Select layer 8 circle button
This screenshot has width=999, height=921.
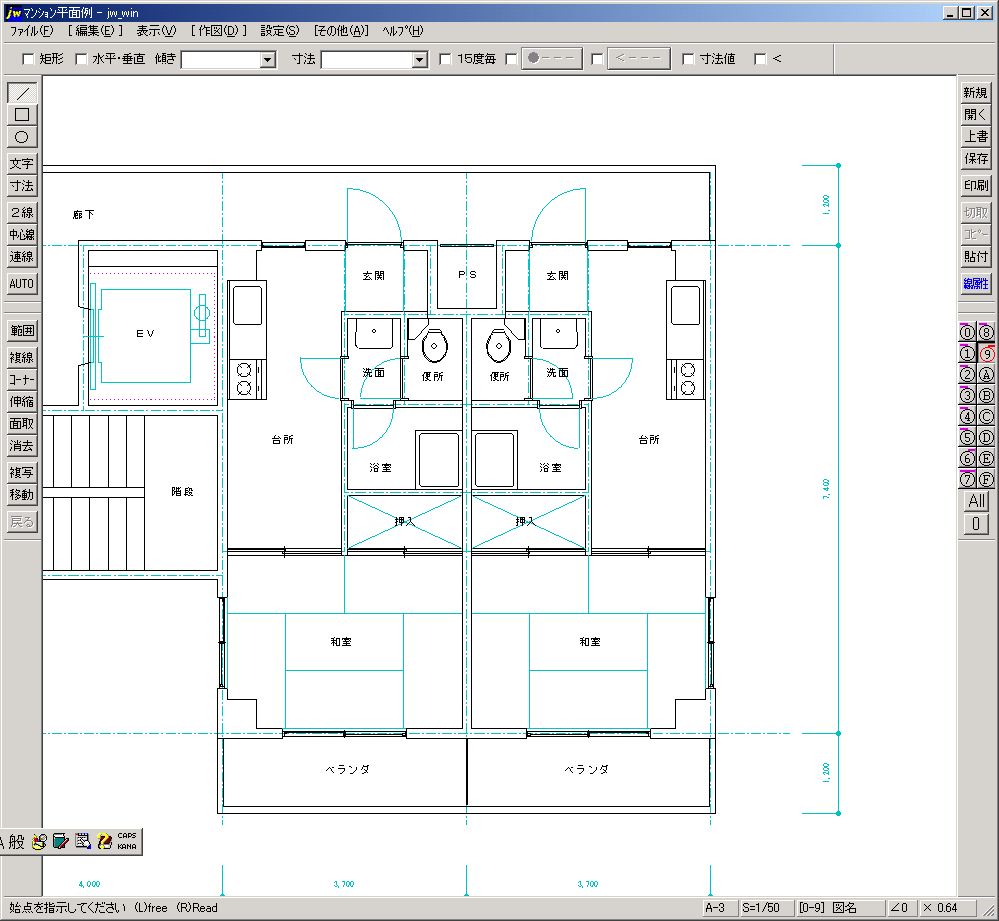click(x=987, y=332)
